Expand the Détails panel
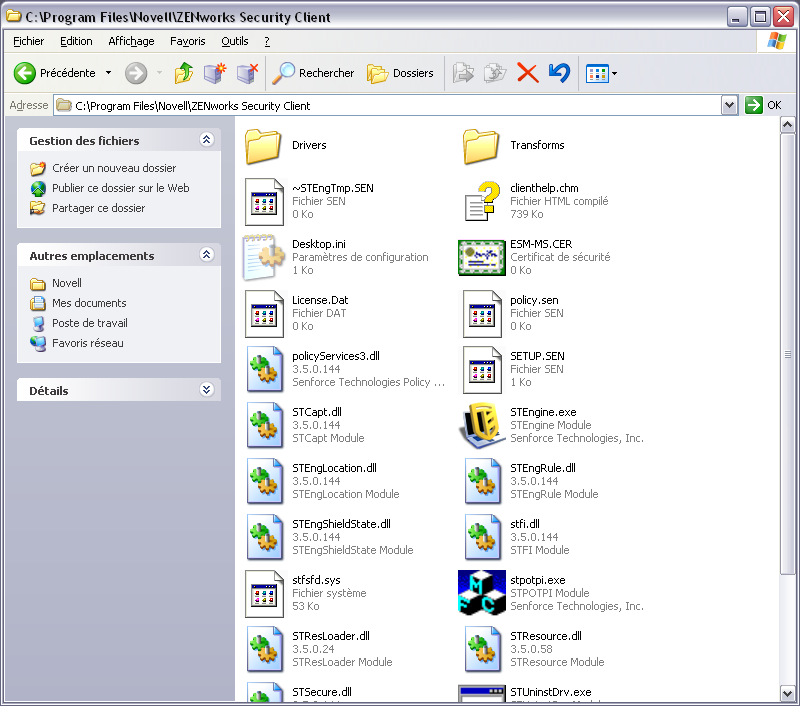Image resolution: width=800 pixels, height=706 pixels. [206, 391]
